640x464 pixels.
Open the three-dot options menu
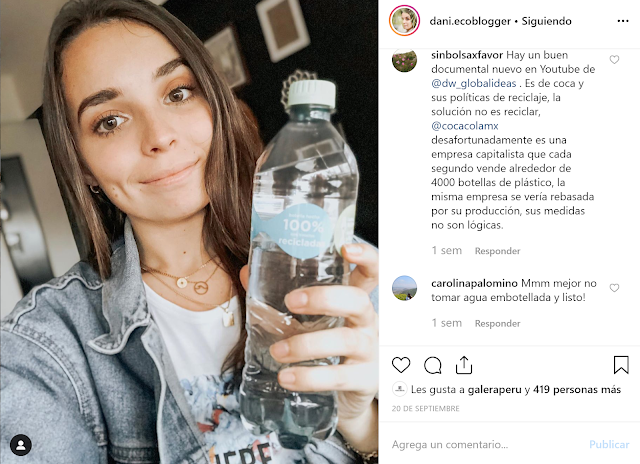(x=623, y=21)
